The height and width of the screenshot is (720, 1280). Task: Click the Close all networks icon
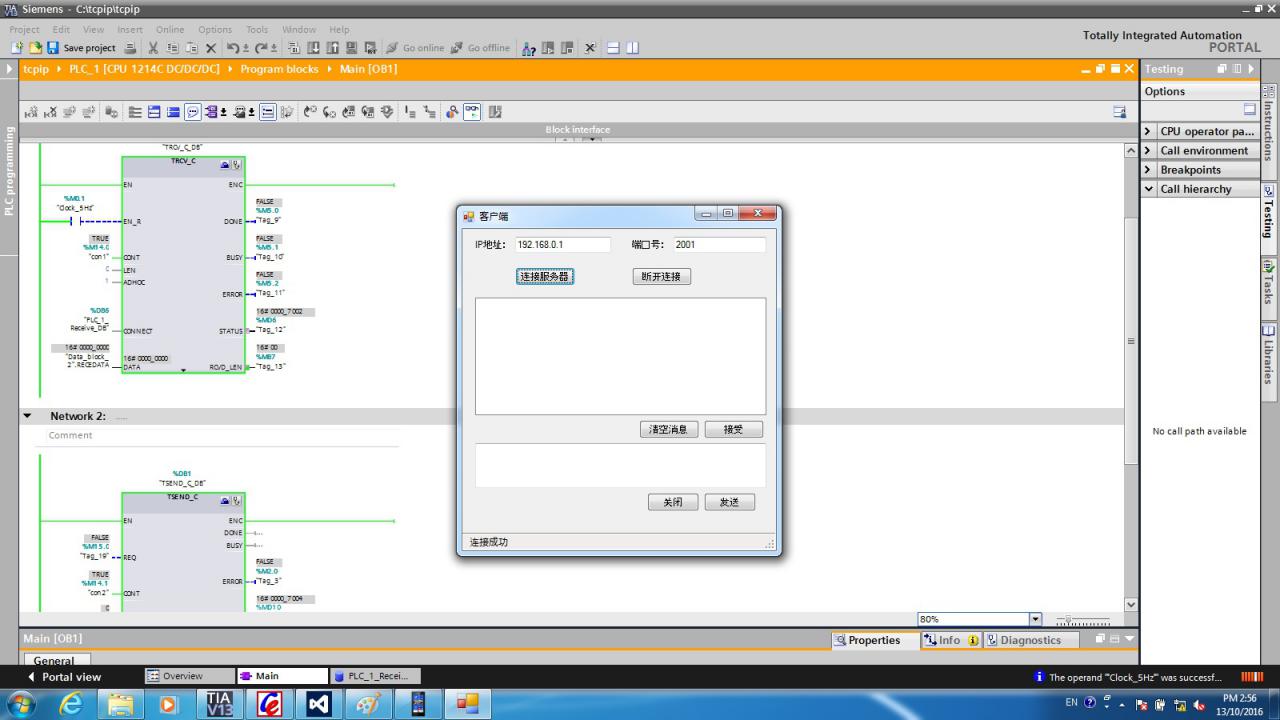coord(173,113)
